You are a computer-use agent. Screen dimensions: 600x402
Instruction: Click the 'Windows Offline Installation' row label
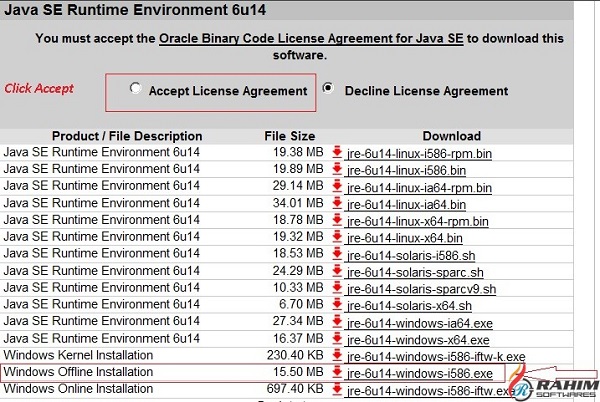tap(78, 372)
